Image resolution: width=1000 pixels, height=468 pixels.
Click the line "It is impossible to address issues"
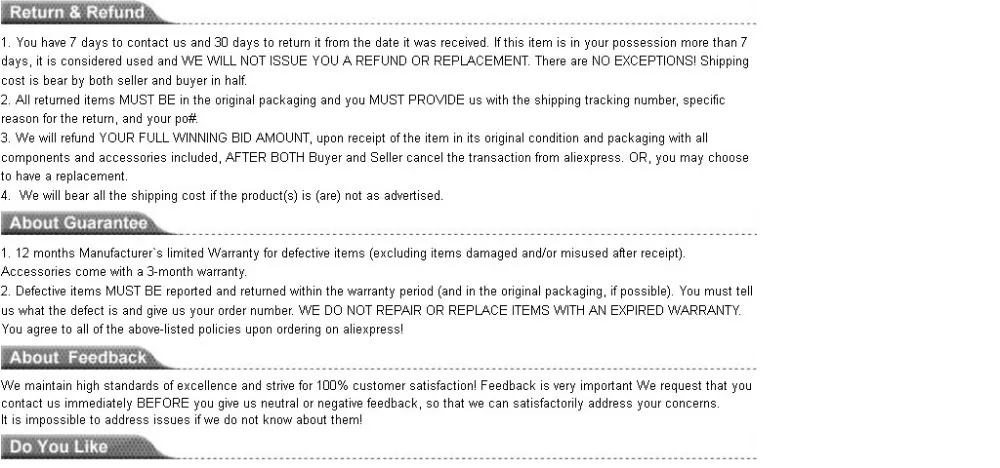[181, 419]
